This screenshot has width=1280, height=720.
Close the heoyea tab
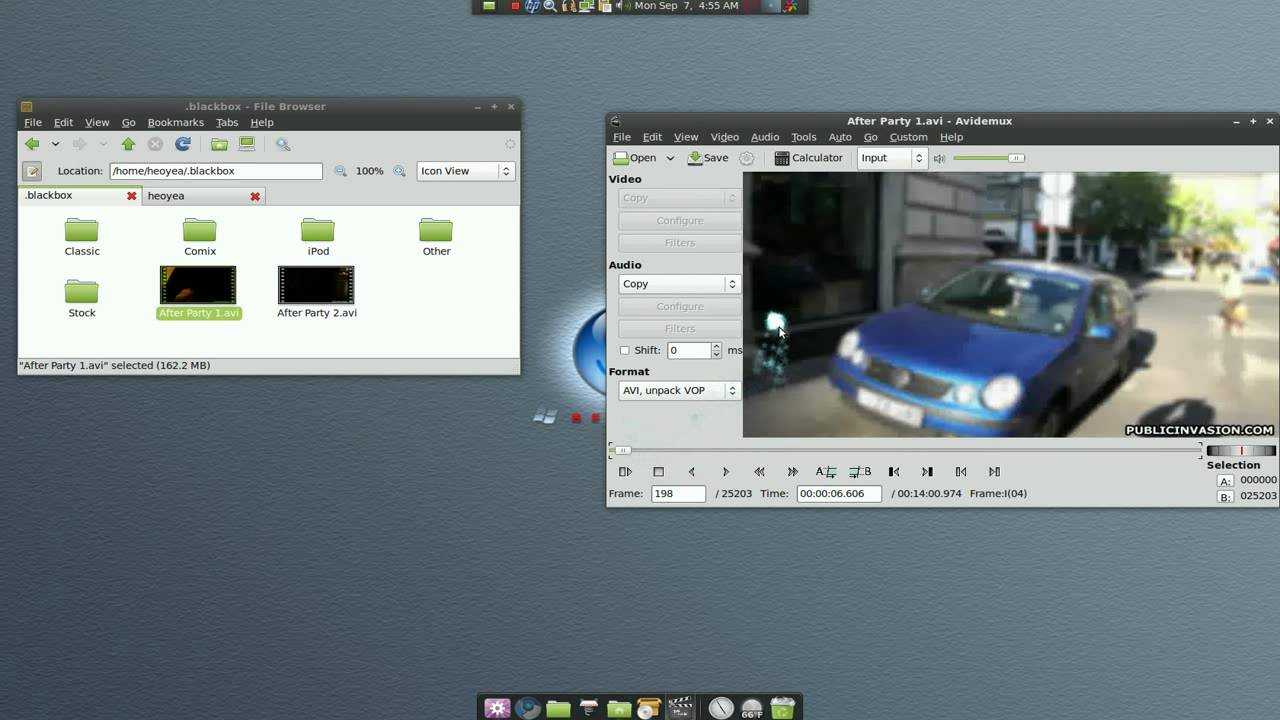point(255,196)
